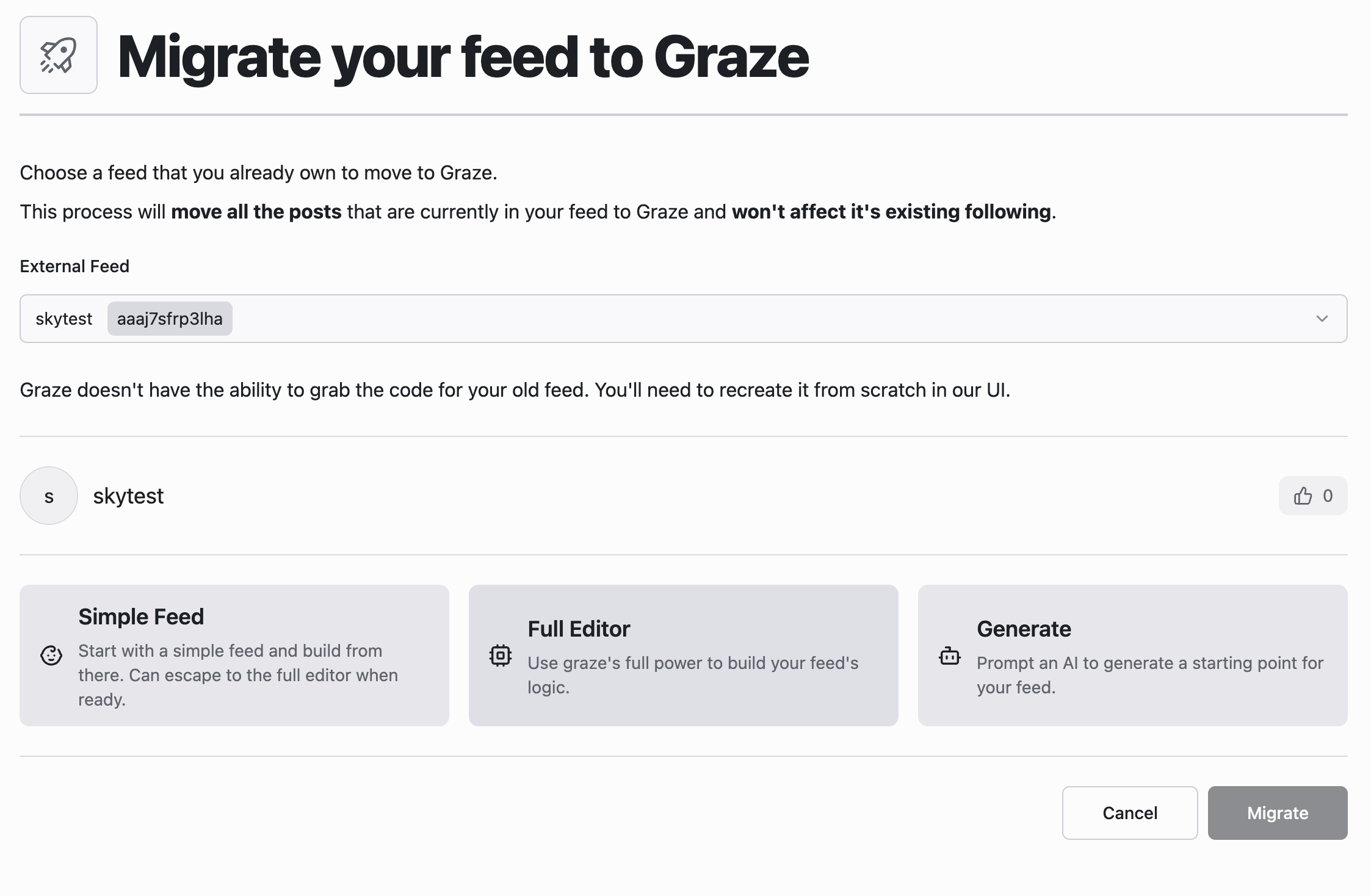Click the smiley face icon on Simple Feed
The height and width of the screenshot is (896, 1371).
pyautogui.click(x=51, y=656)
